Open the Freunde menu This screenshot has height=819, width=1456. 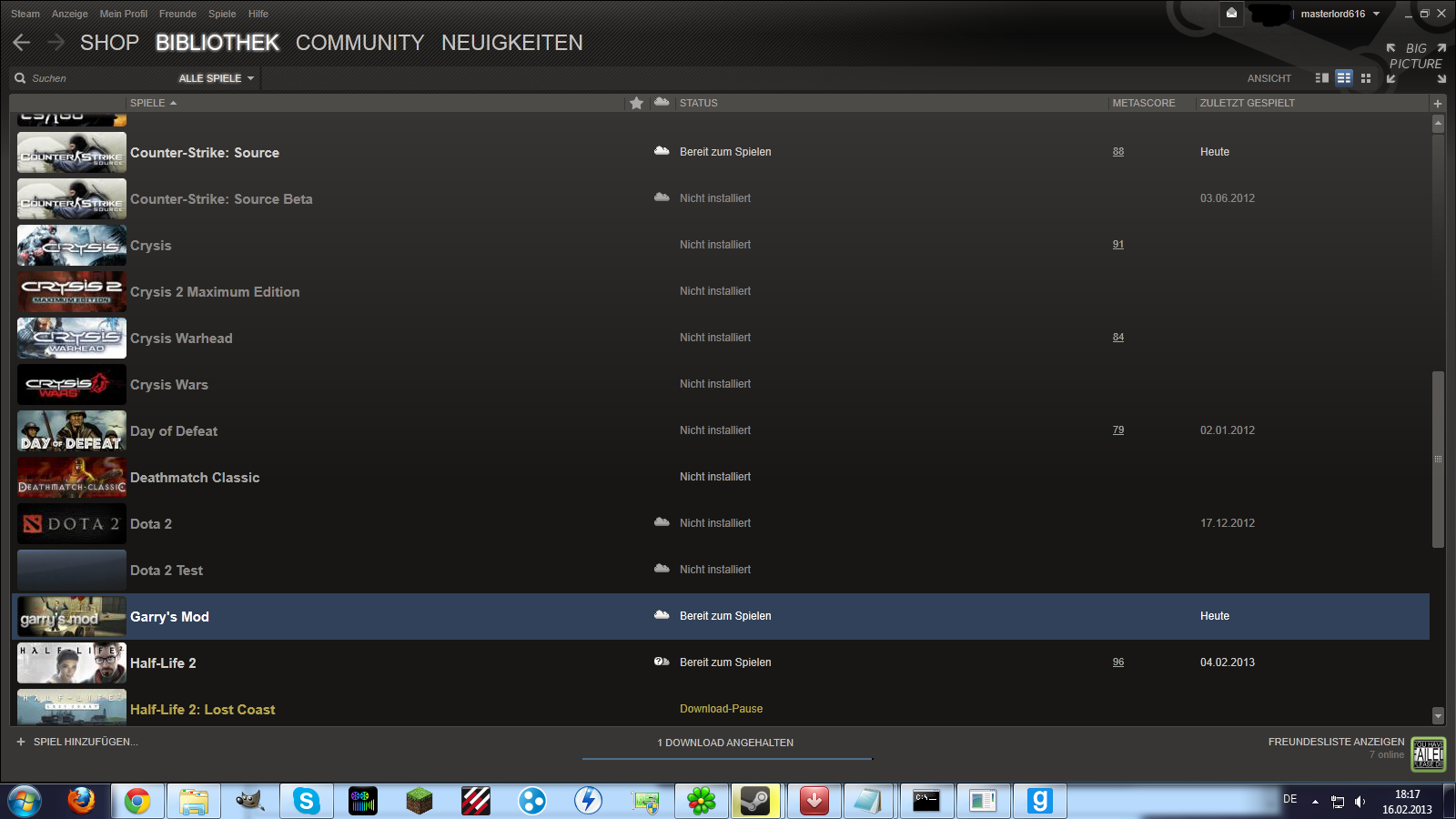(x=177, y=14)
